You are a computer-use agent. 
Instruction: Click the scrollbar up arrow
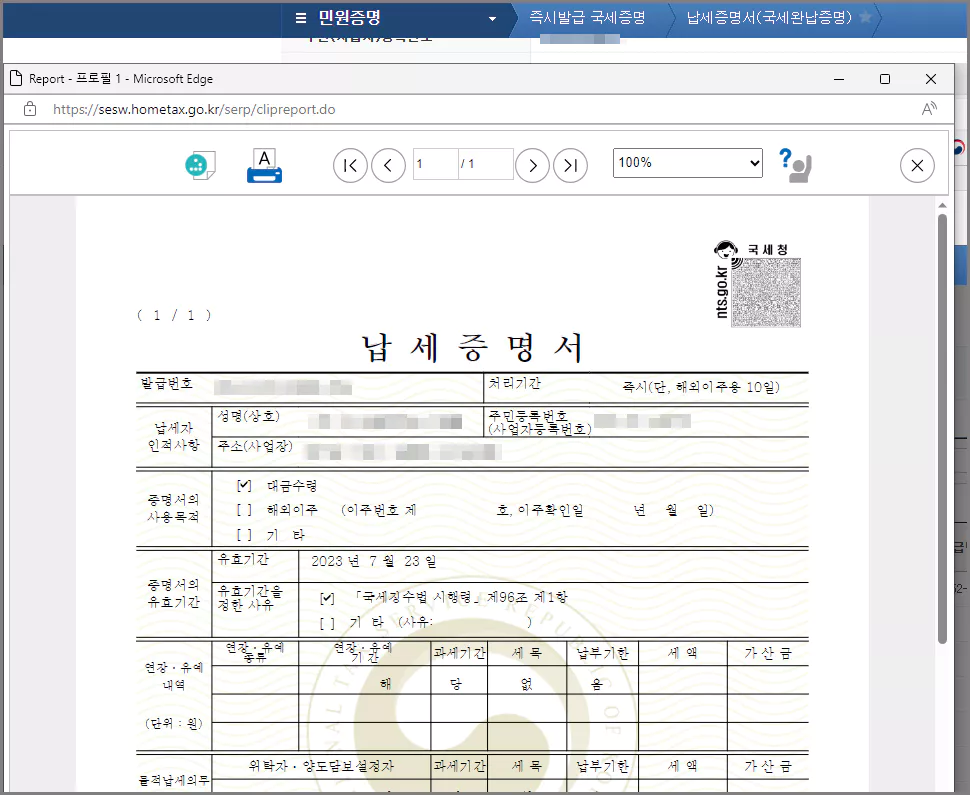(942, 205)
